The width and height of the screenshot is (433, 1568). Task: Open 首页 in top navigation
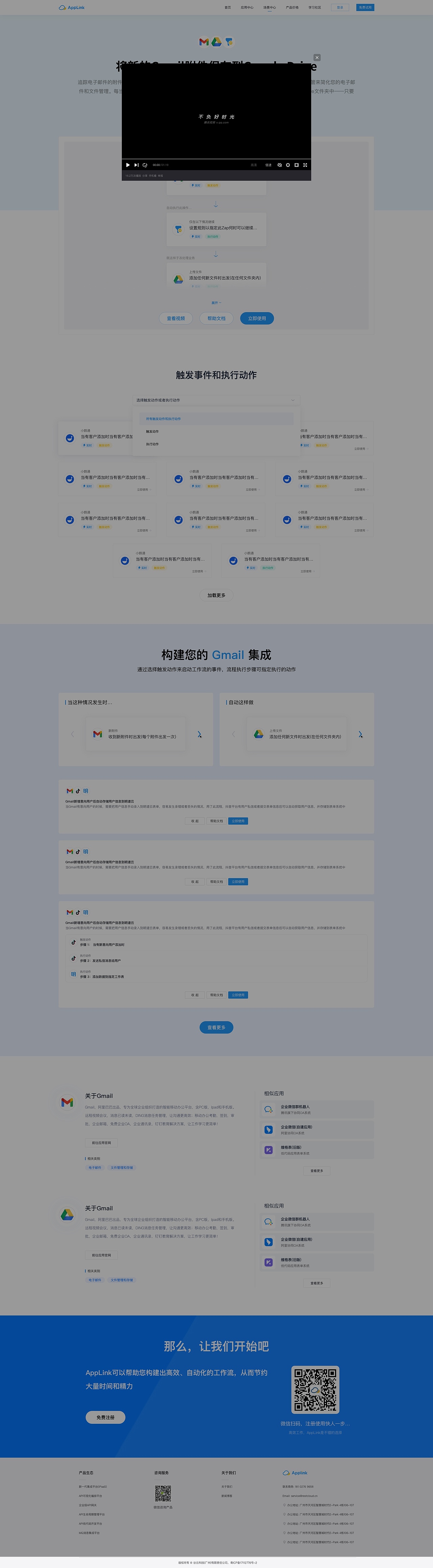coord(228,7)
